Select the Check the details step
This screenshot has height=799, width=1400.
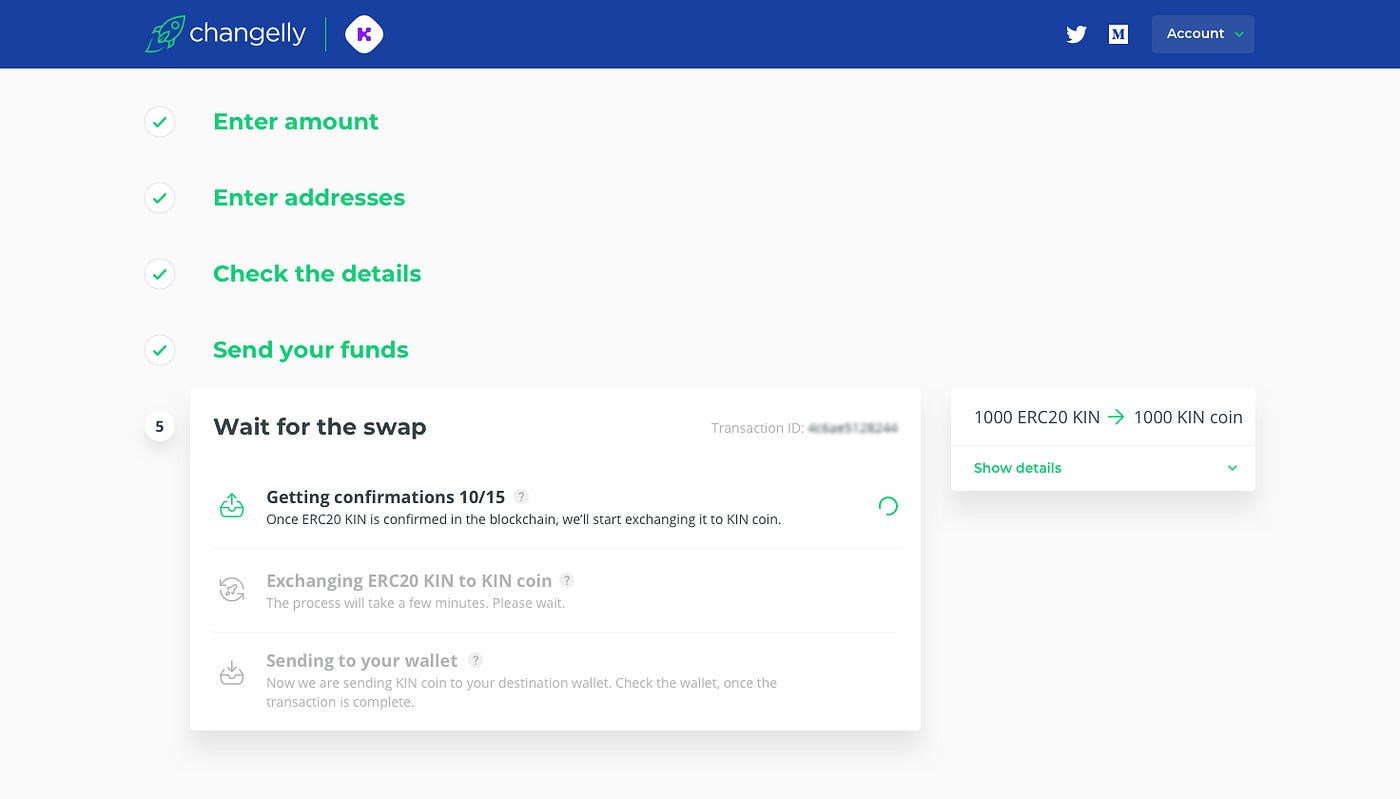[317, 273]
